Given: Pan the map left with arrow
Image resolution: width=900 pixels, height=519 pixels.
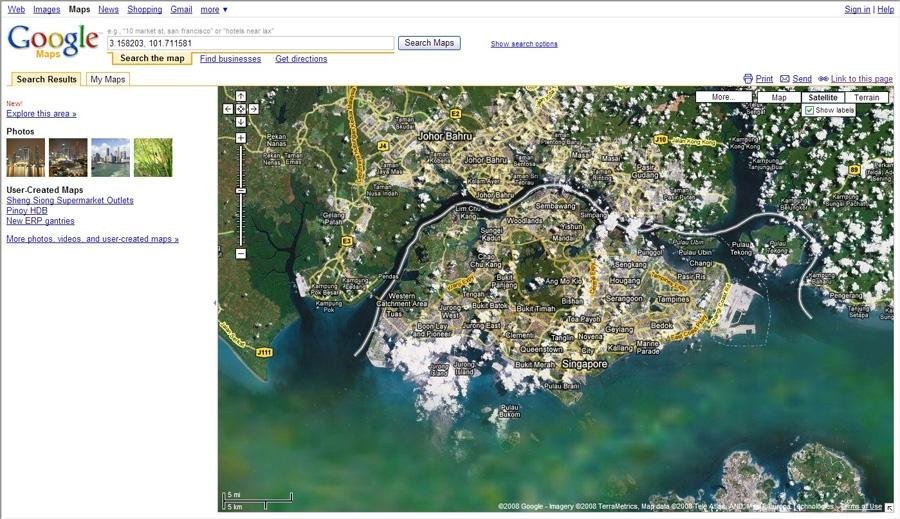Looking at the screenshot, I should tap(228, 109).
